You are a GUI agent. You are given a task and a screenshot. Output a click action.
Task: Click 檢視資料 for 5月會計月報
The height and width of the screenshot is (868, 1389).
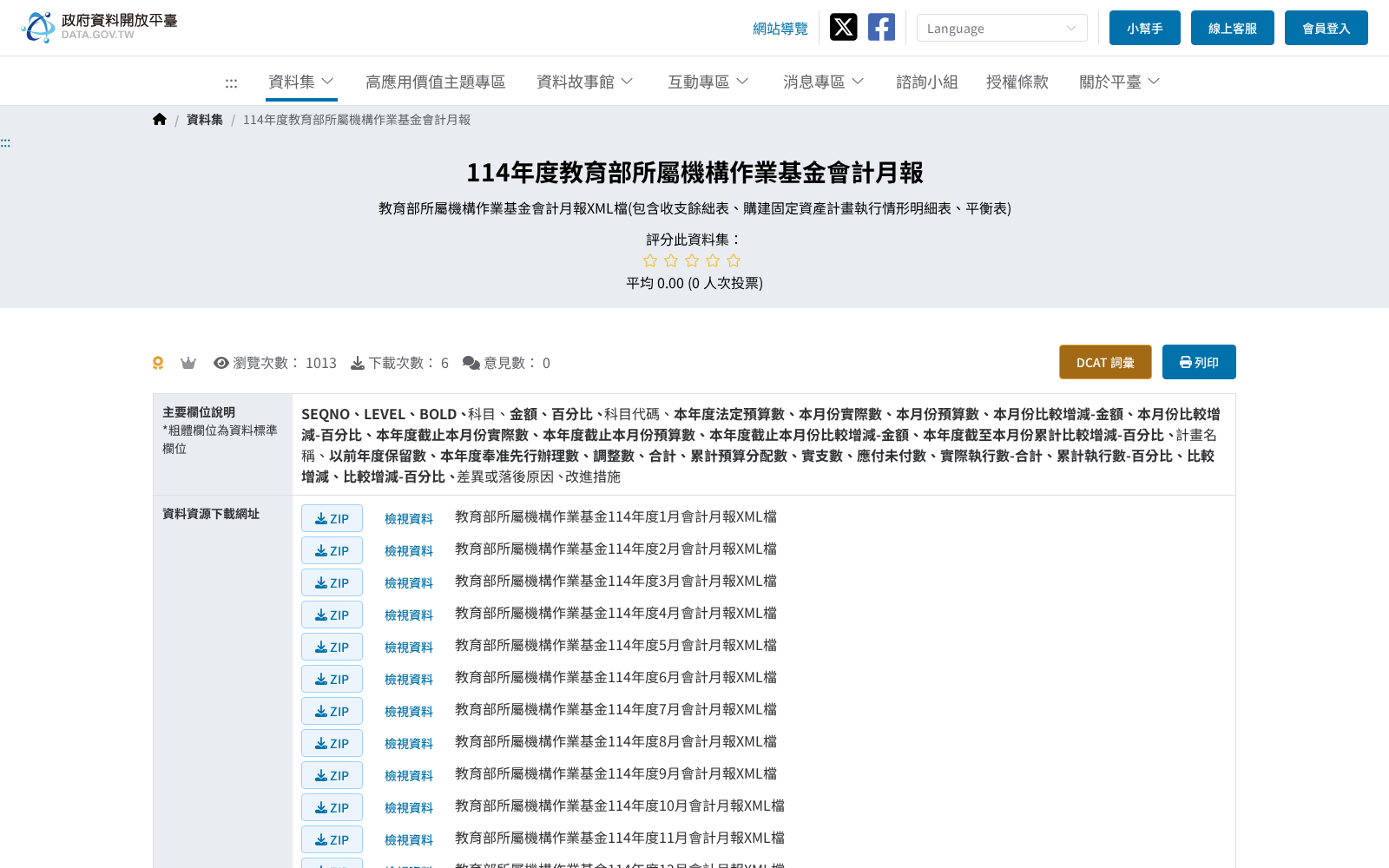tap(409, 647)
